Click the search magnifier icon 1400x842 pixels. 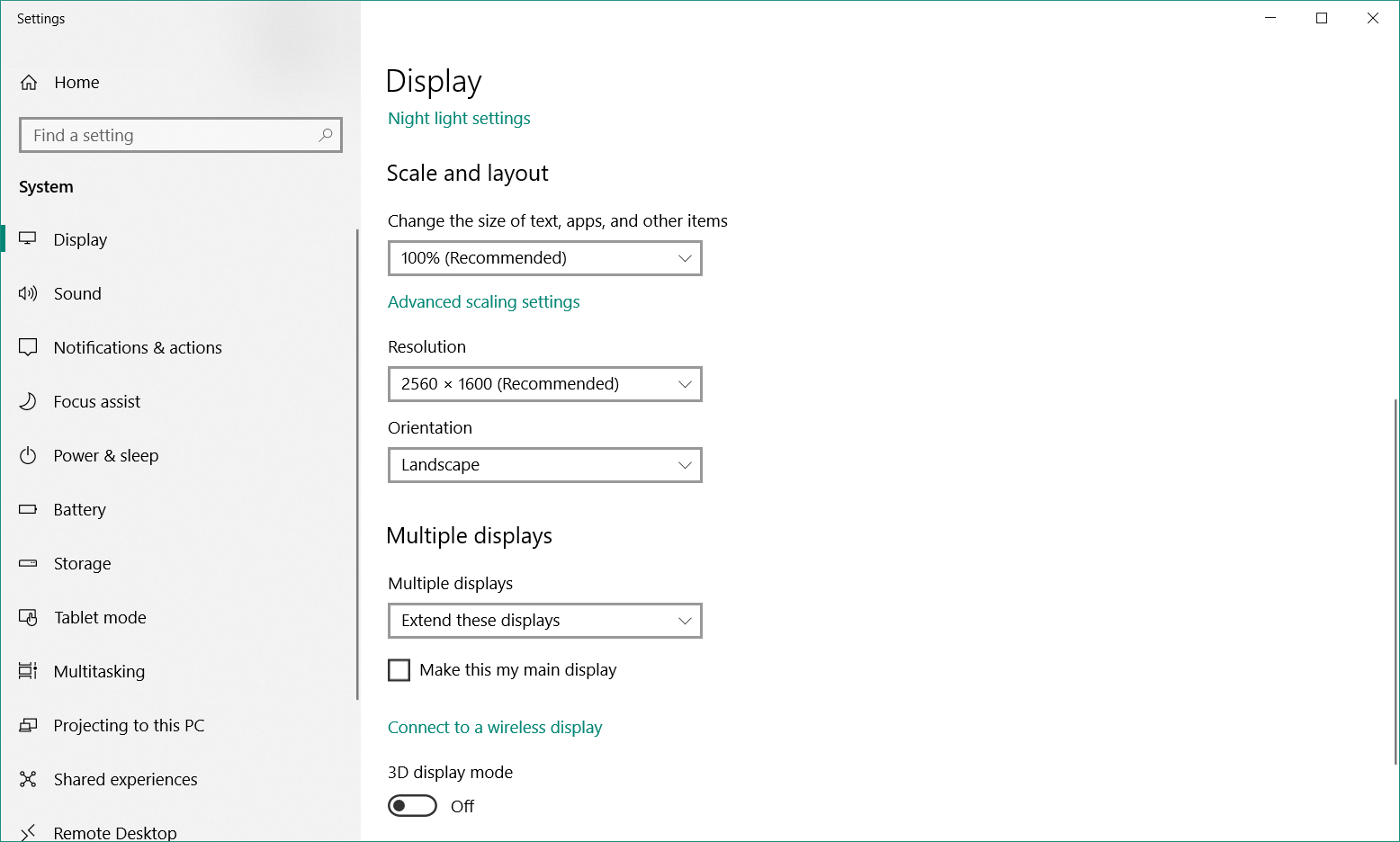326,135
